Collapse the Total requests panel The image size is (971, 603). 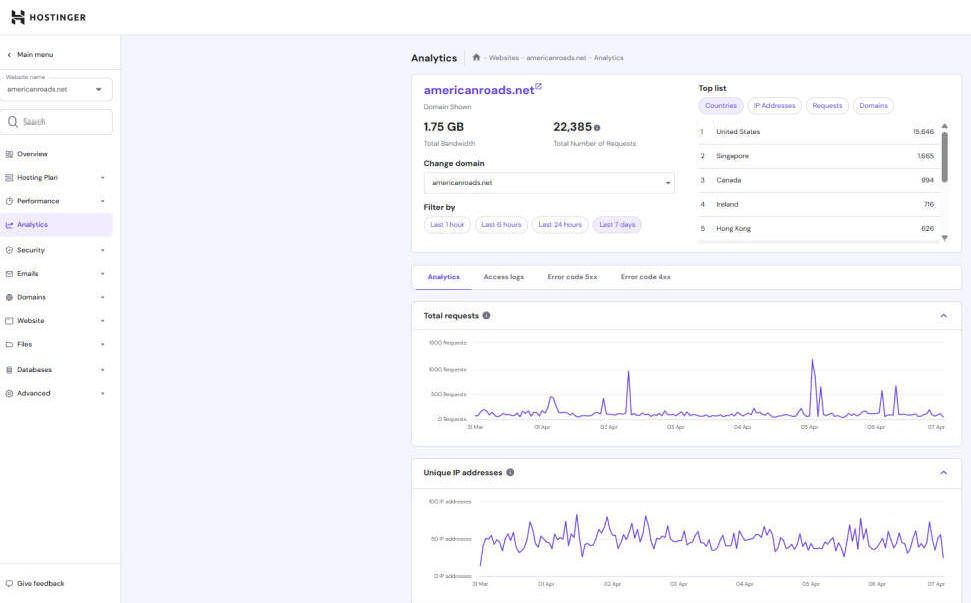(x=943, y=316)
